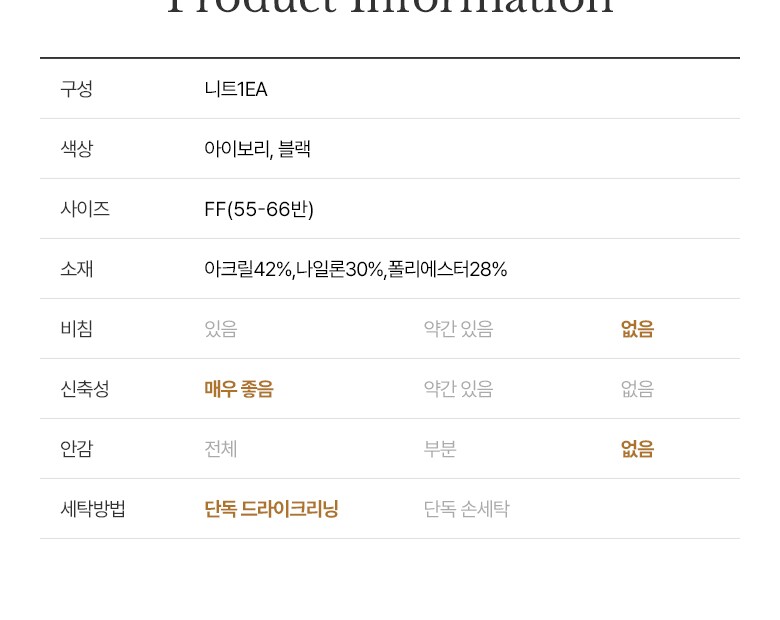Choose 있음 in the 비침 row
Image resolution: width=780 pixels, height=620 pixels.
(x=220, y=329)
